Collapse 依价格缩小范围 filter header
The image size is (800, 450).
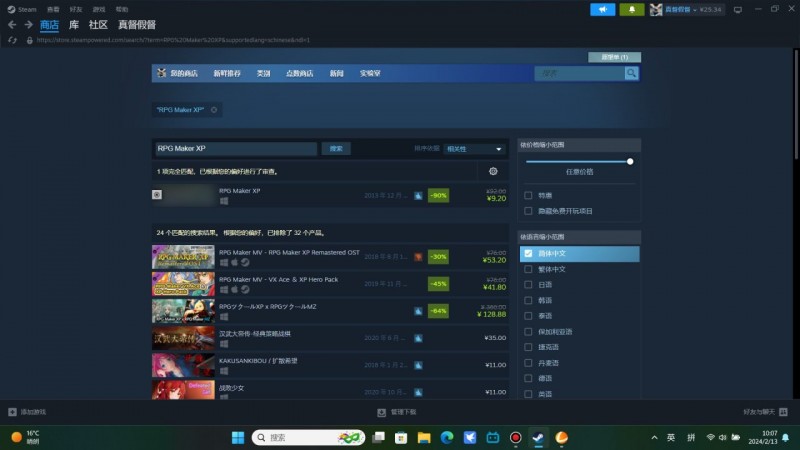(579, 145)
